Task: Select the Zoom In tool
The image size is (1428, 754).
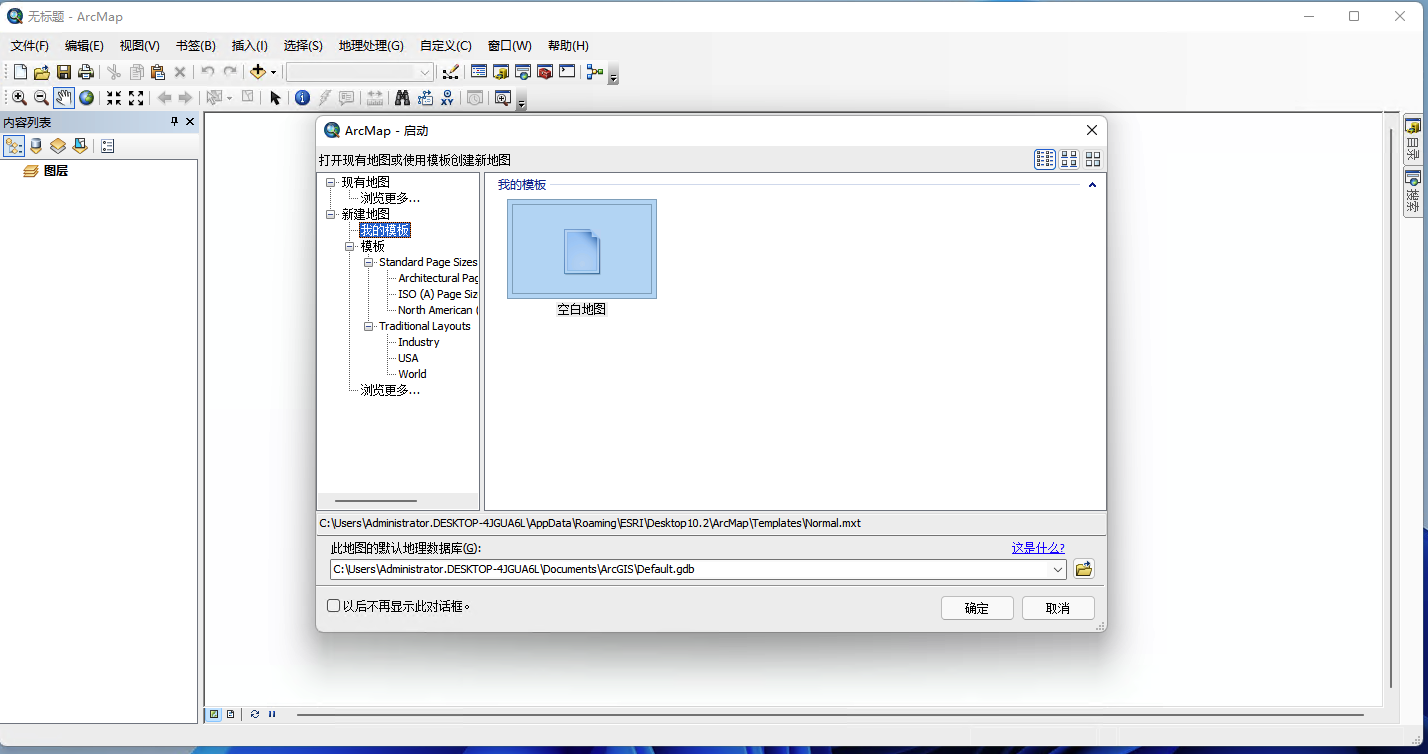Action: click(x=18, y=97)
